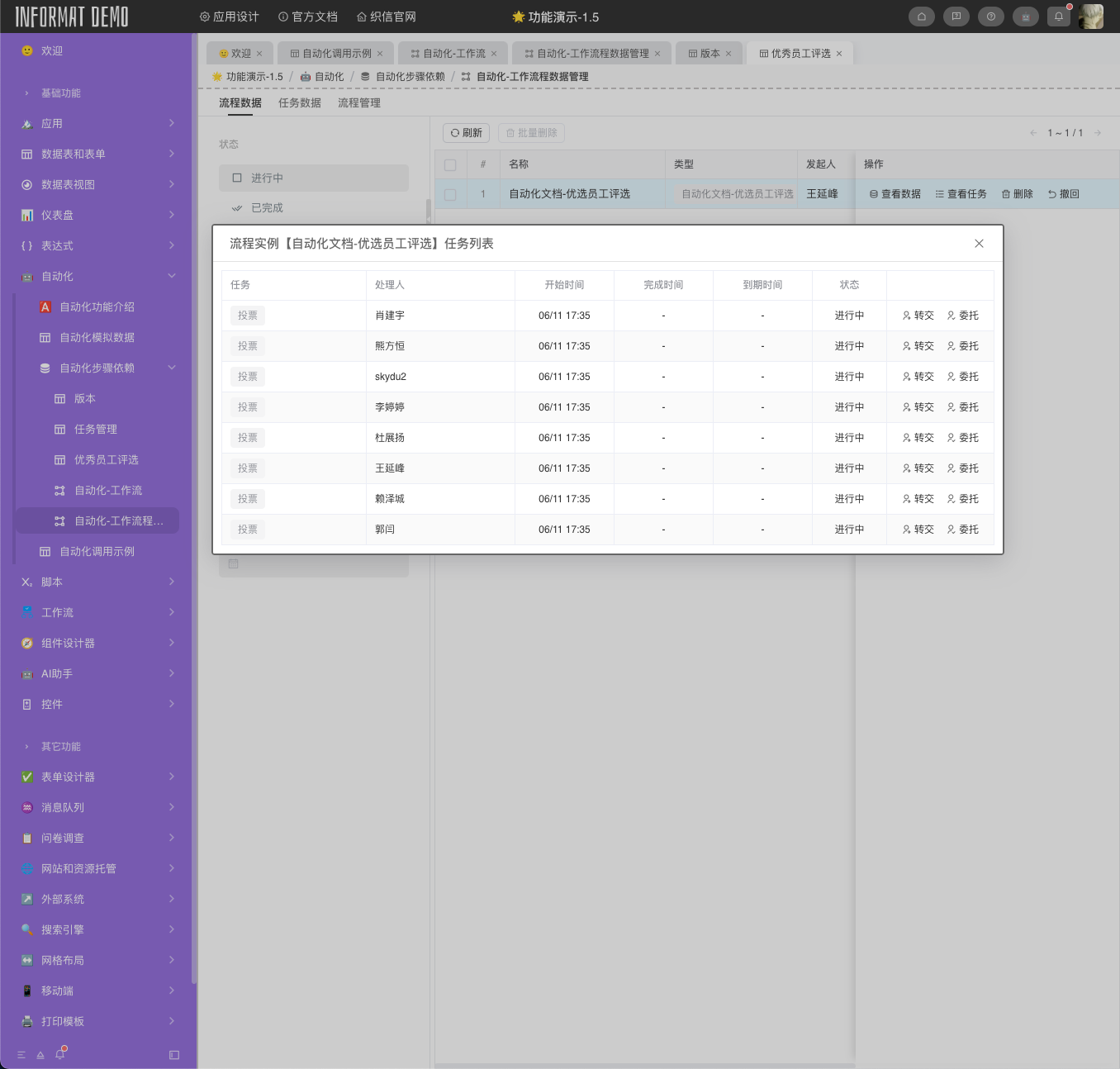Click the help question mark icon

click(x=990, y=17)
